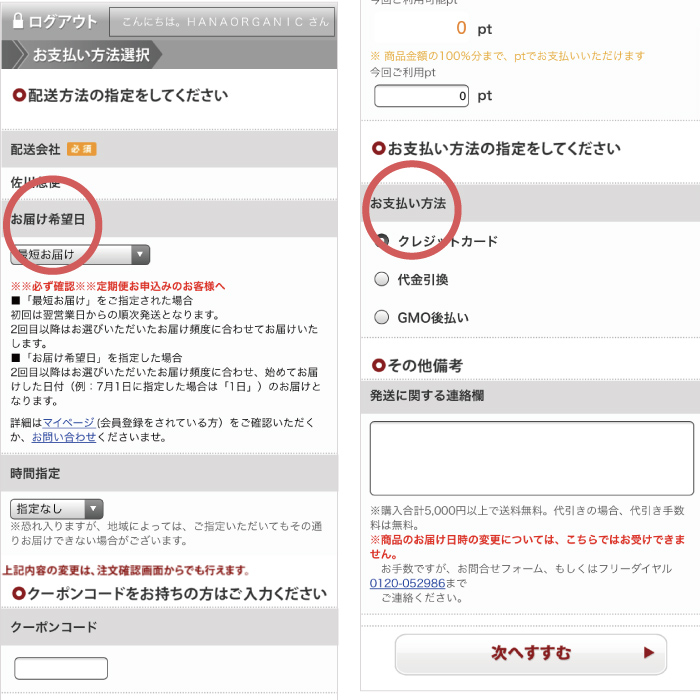This screenshot has height=700, width=700.
Task: Click the arrow icon on the 次へすすむ button
Action: pos(648,654)
